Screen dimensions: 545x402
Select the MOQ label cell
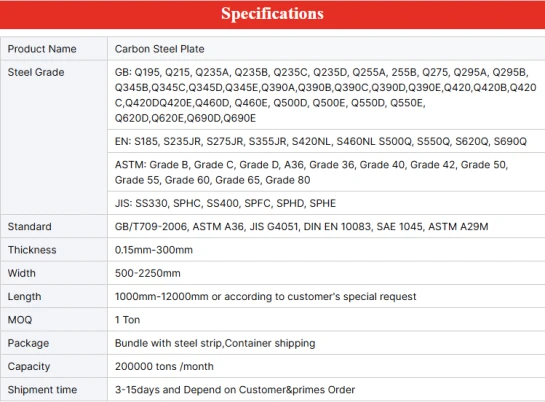(x=54, y=320)
